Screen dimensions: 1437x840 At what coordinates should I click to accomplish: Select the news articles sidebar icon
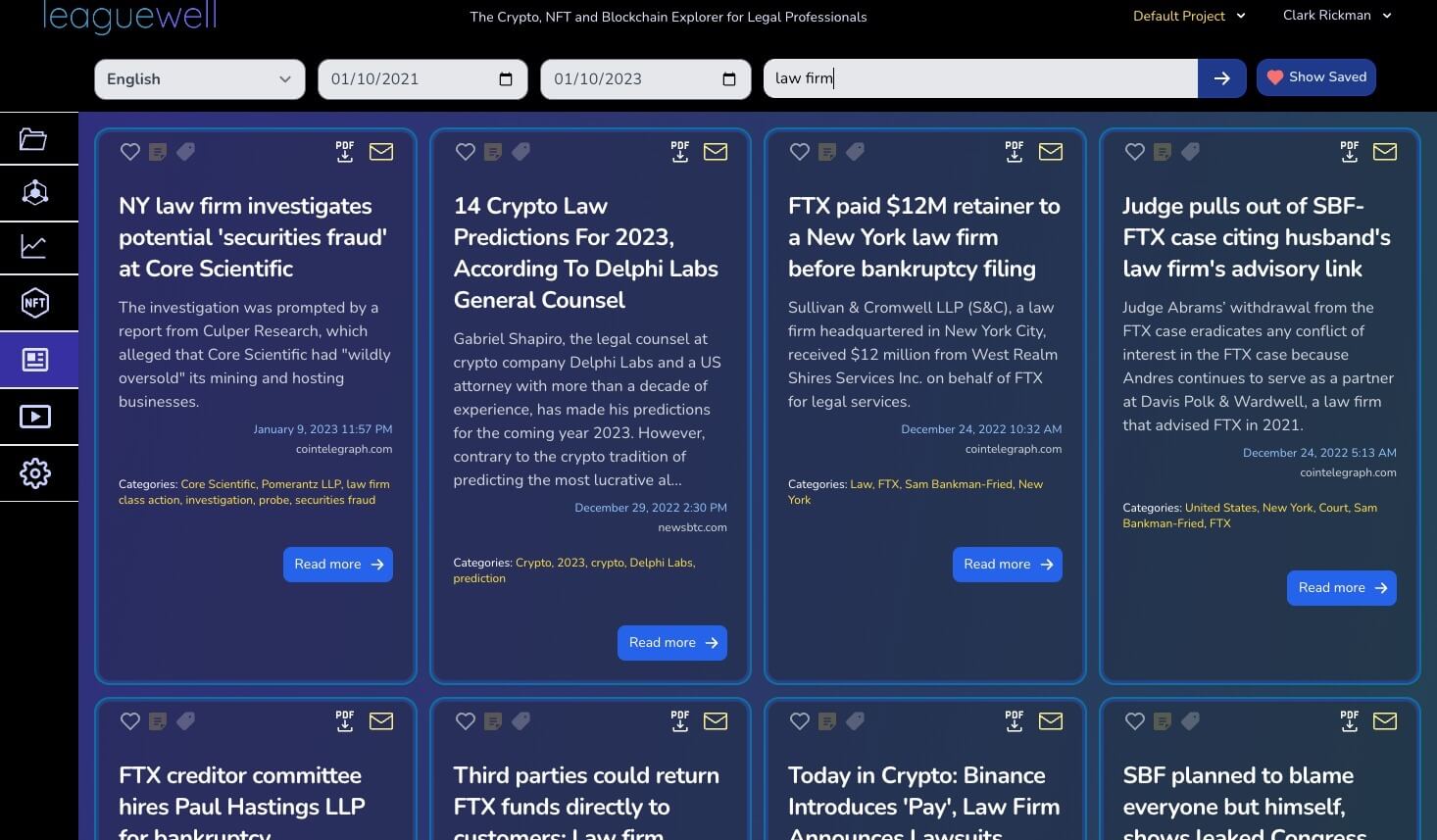point(34,360)
